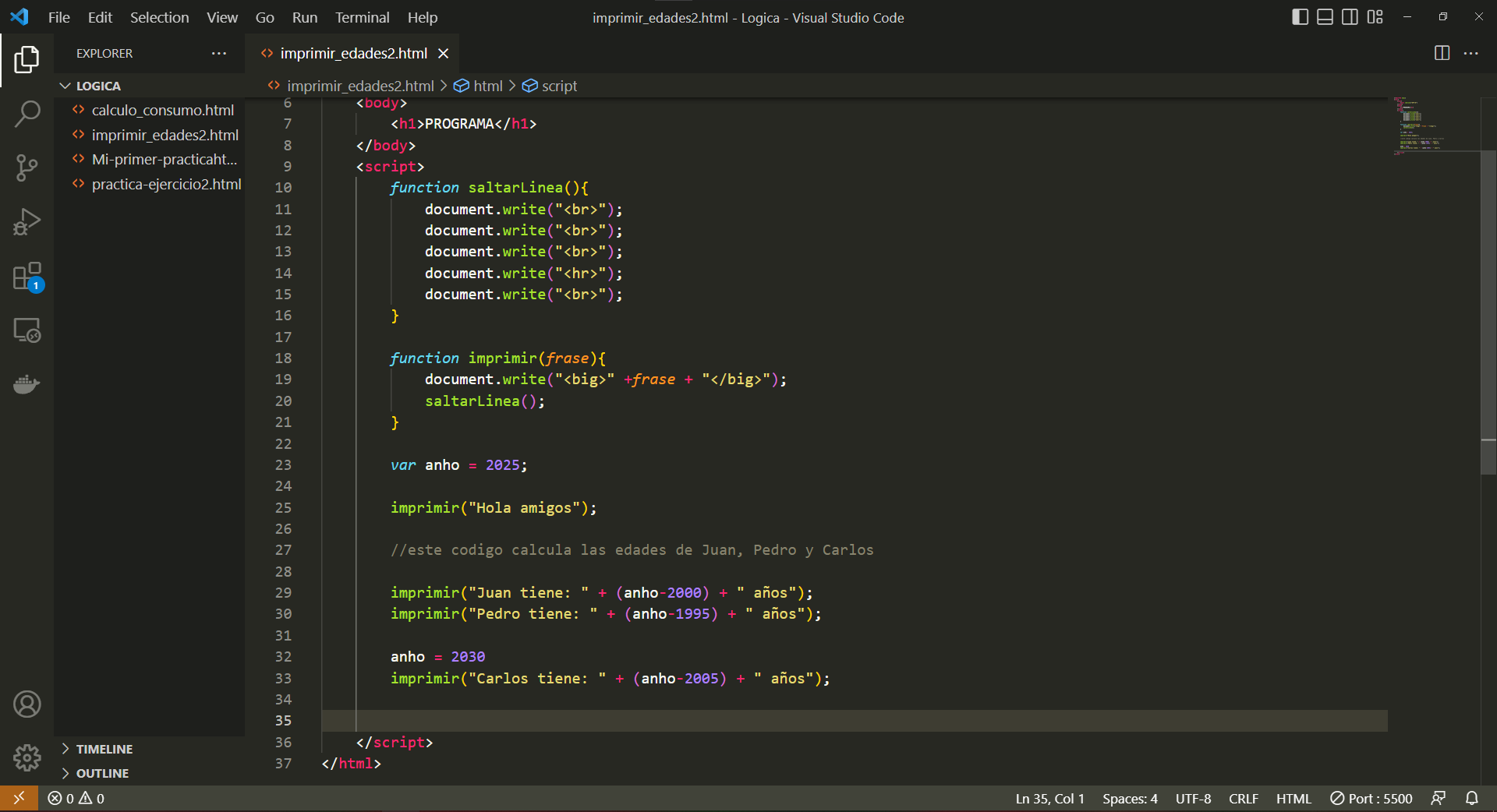Screen dimensions: 1497x812
Task: Open Mi-primer-practicaht... file
Action: tap(150, 159)
